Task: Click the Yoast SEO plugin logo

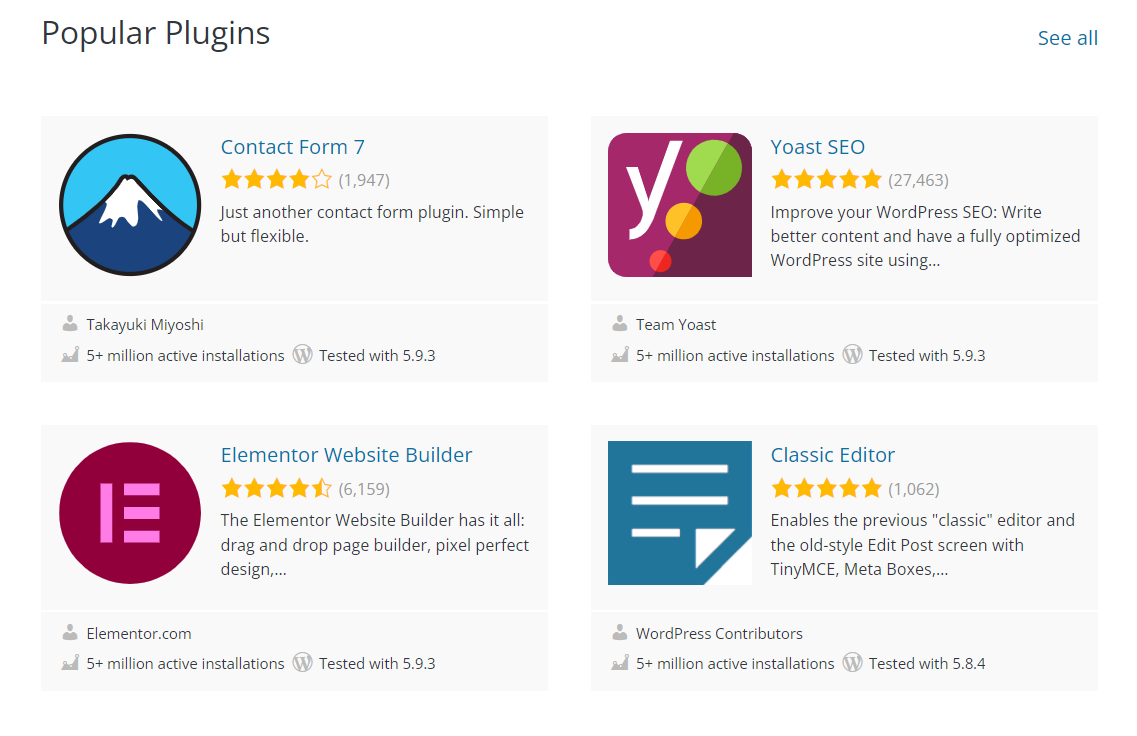Action: pos(680,204)
